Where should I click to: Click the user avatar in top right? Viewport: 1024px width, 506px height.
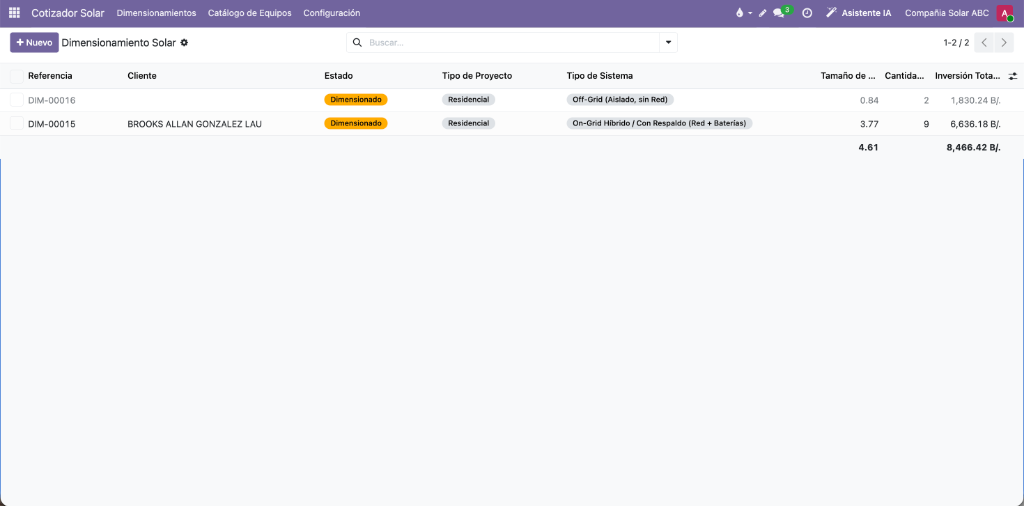[1004, 13]
